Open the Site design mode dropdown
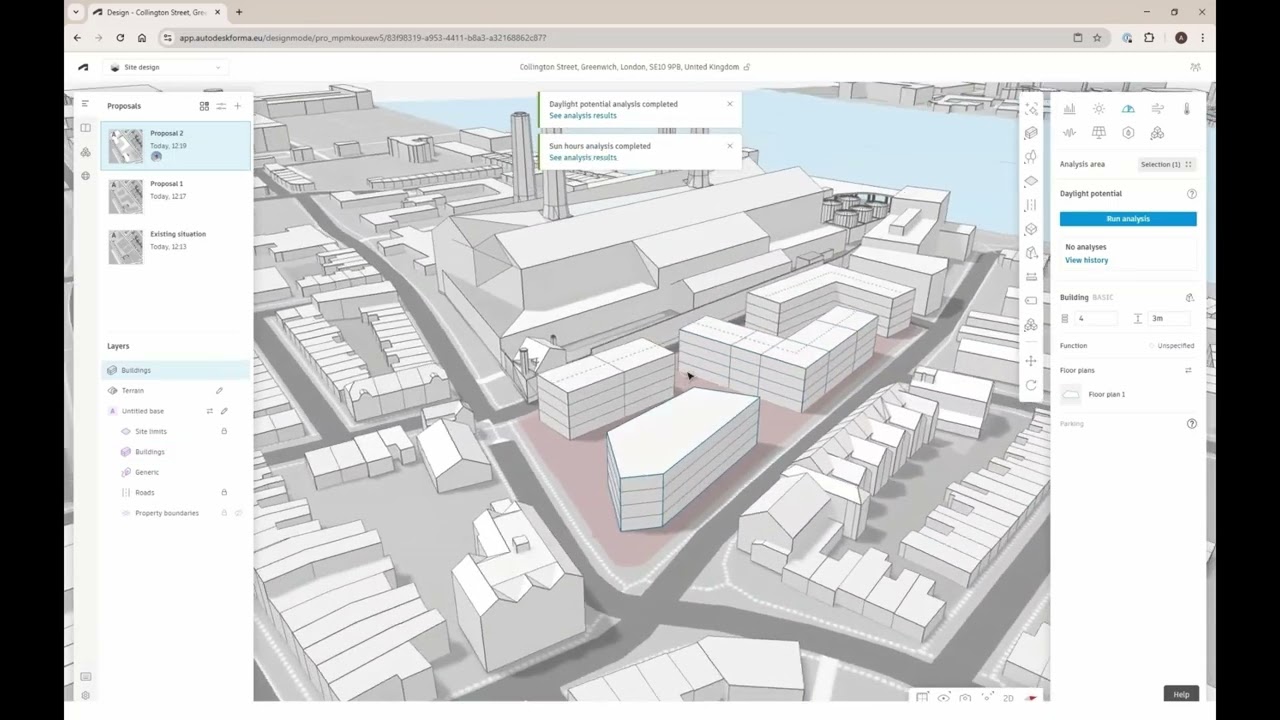The height and width of the screenshot is (720, 1280). [x=165, y=67]
